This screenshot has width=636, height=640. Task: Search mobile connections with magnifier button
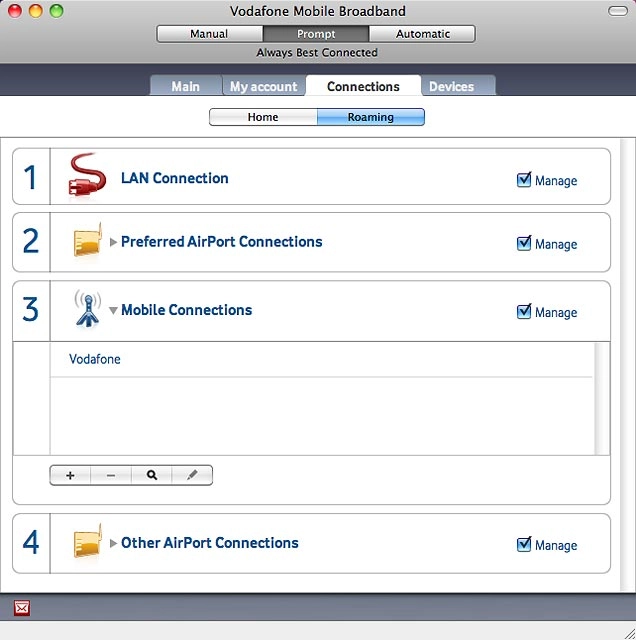(x=151, y=475)
